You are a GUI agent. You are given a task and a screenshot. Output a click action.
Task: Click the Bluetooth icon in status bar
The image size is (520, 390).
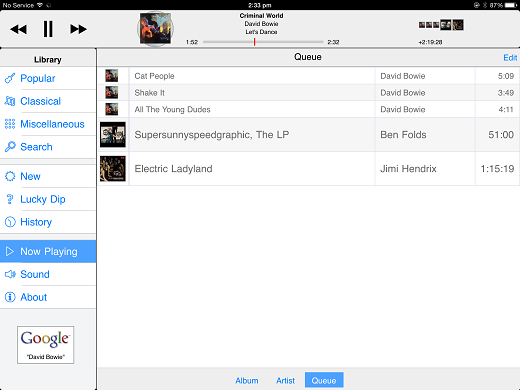click(x=485, y=5)
